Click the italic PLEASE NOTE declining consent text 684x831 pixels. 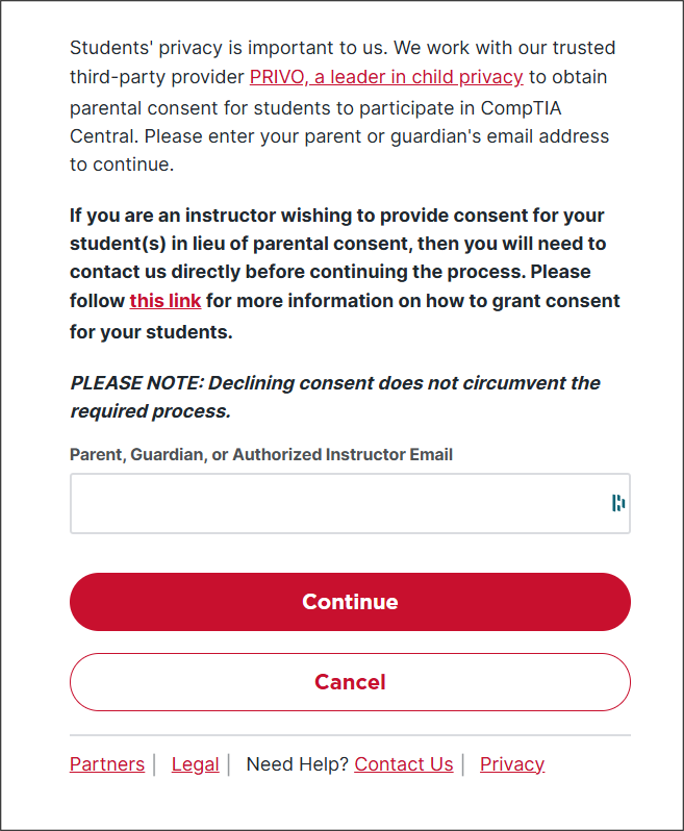(x=335, y=397)
